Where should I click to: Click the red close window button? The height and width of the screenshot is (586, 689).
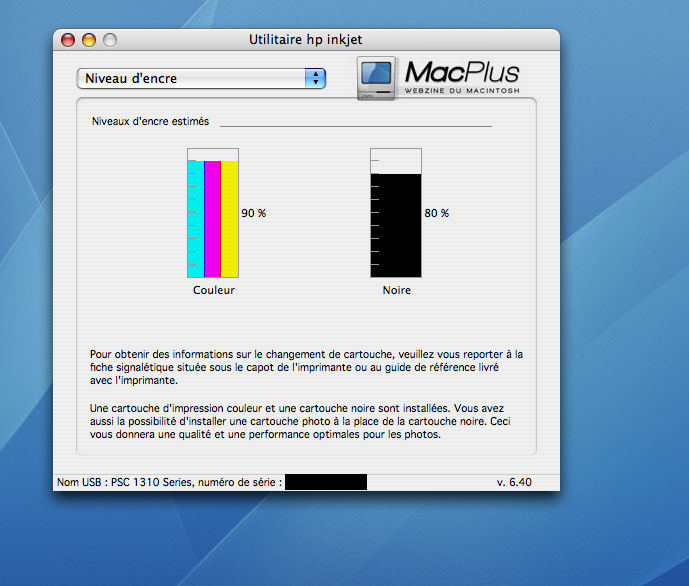pos(68,40)
